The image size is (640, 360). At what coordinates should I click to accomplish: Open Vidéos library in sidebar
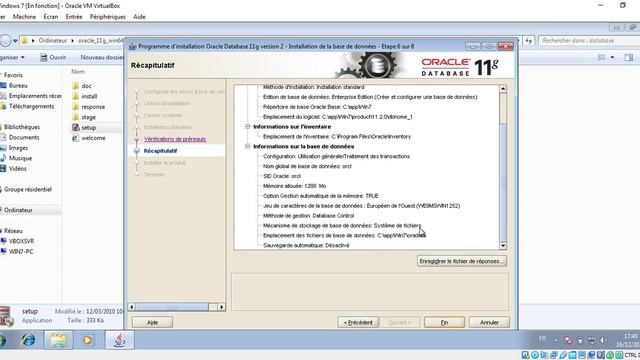(x=14, y=169)
